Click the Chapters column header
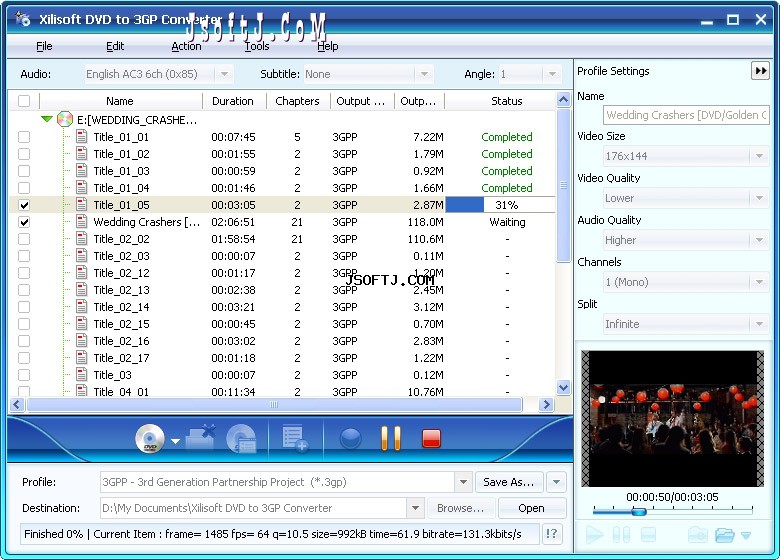The image size is (780, 560). point(297,101)
